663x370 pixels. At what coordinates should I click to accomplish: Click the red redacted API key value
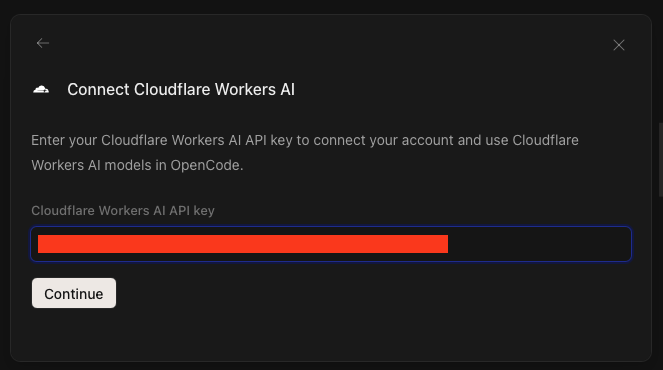coord(243,244)
